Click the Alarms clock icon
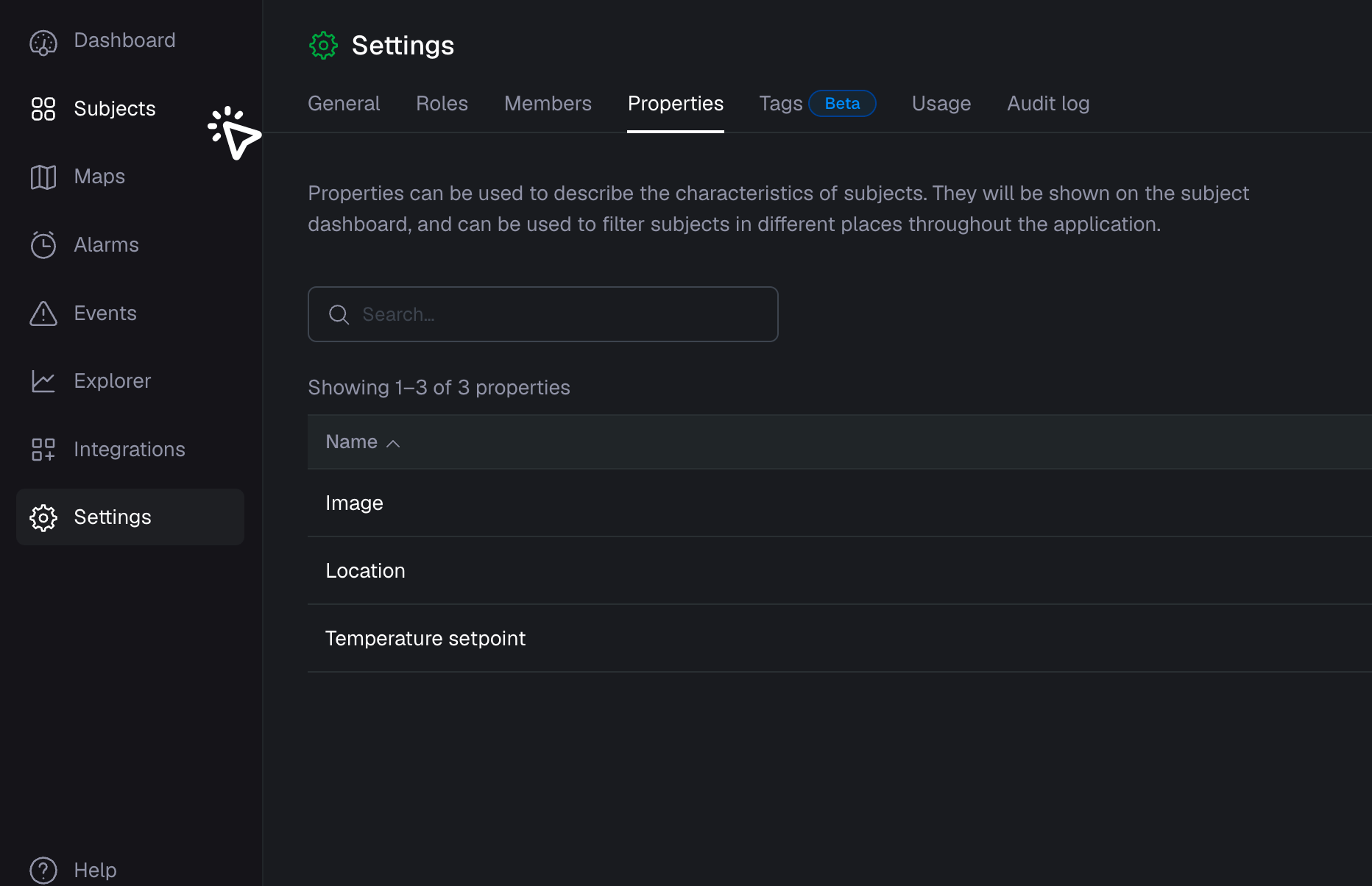 [43, 245]
